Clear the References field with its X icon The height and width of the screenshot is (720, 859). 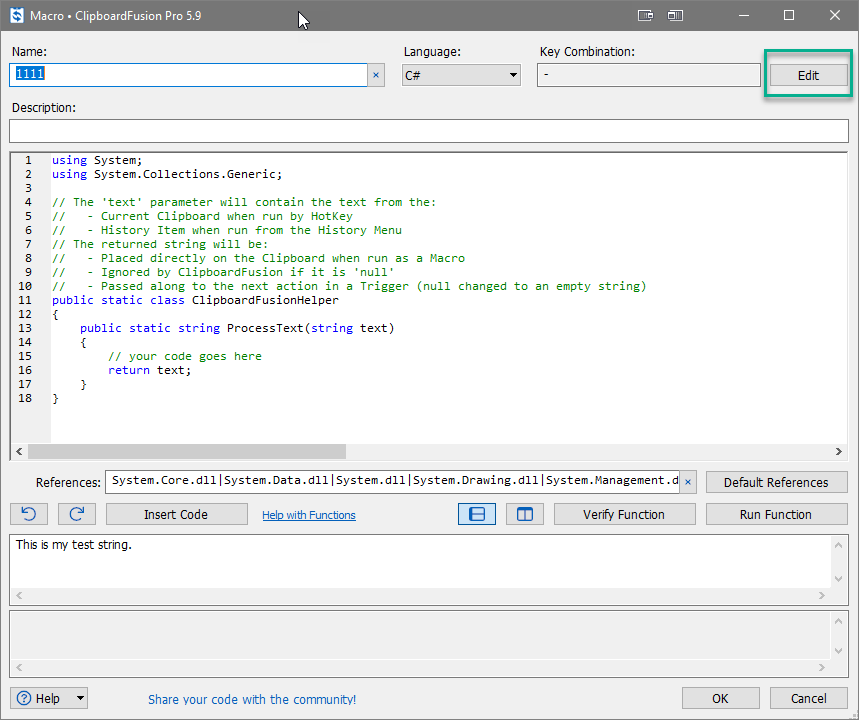click(x=688, y=482)
